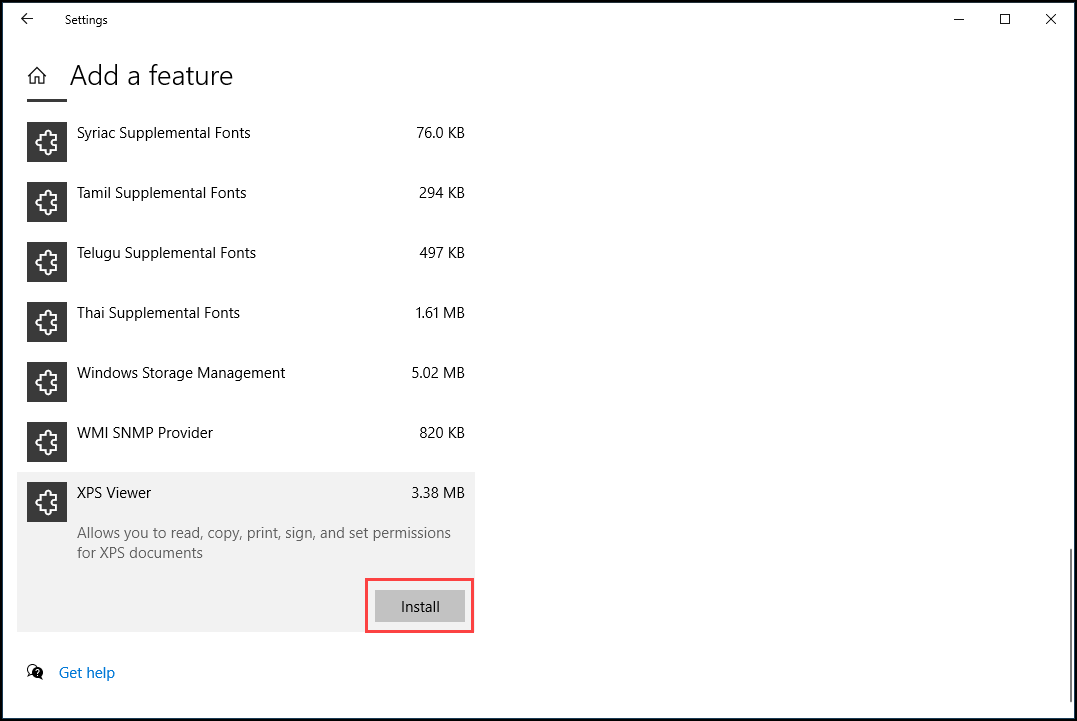Image resolution: width=1077 pixels, height=721 pixels.
Task: Click the XPS Viewer puzzle icon
Action: coord(47,502)
